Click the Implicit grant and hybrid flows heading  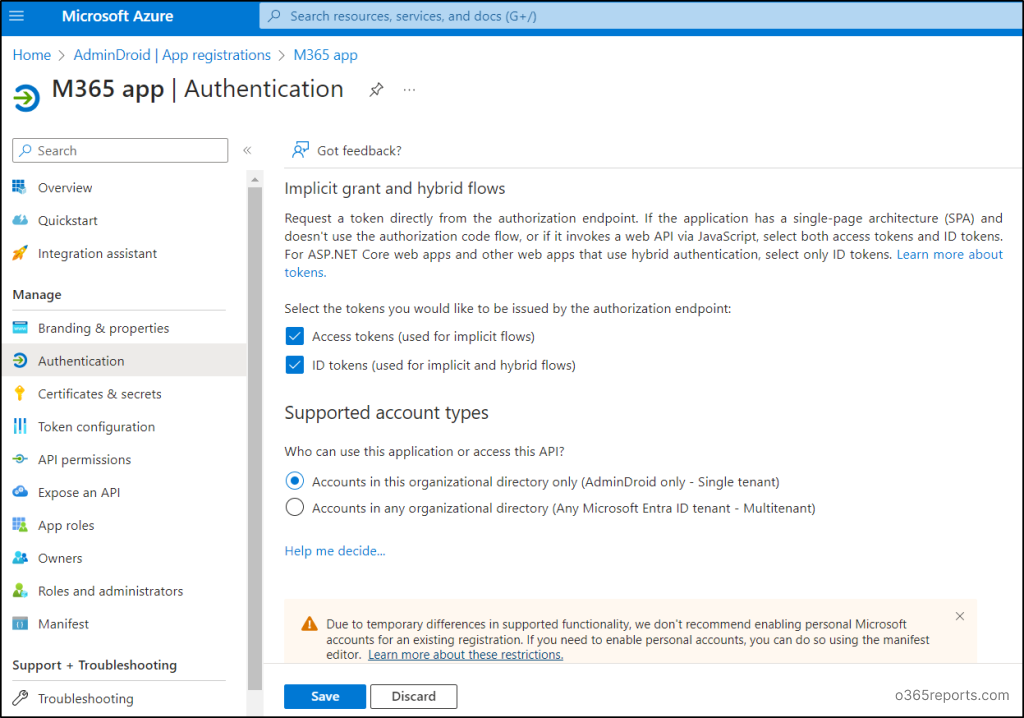[x=394, y=188]
